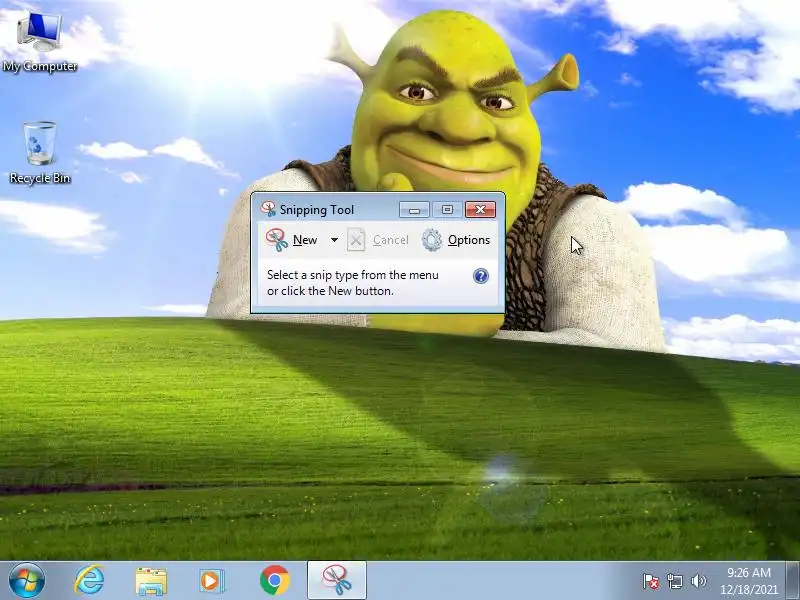Click the network connection tray icon
The height and width of the screenshot is (600, 800).
[674, 581]
